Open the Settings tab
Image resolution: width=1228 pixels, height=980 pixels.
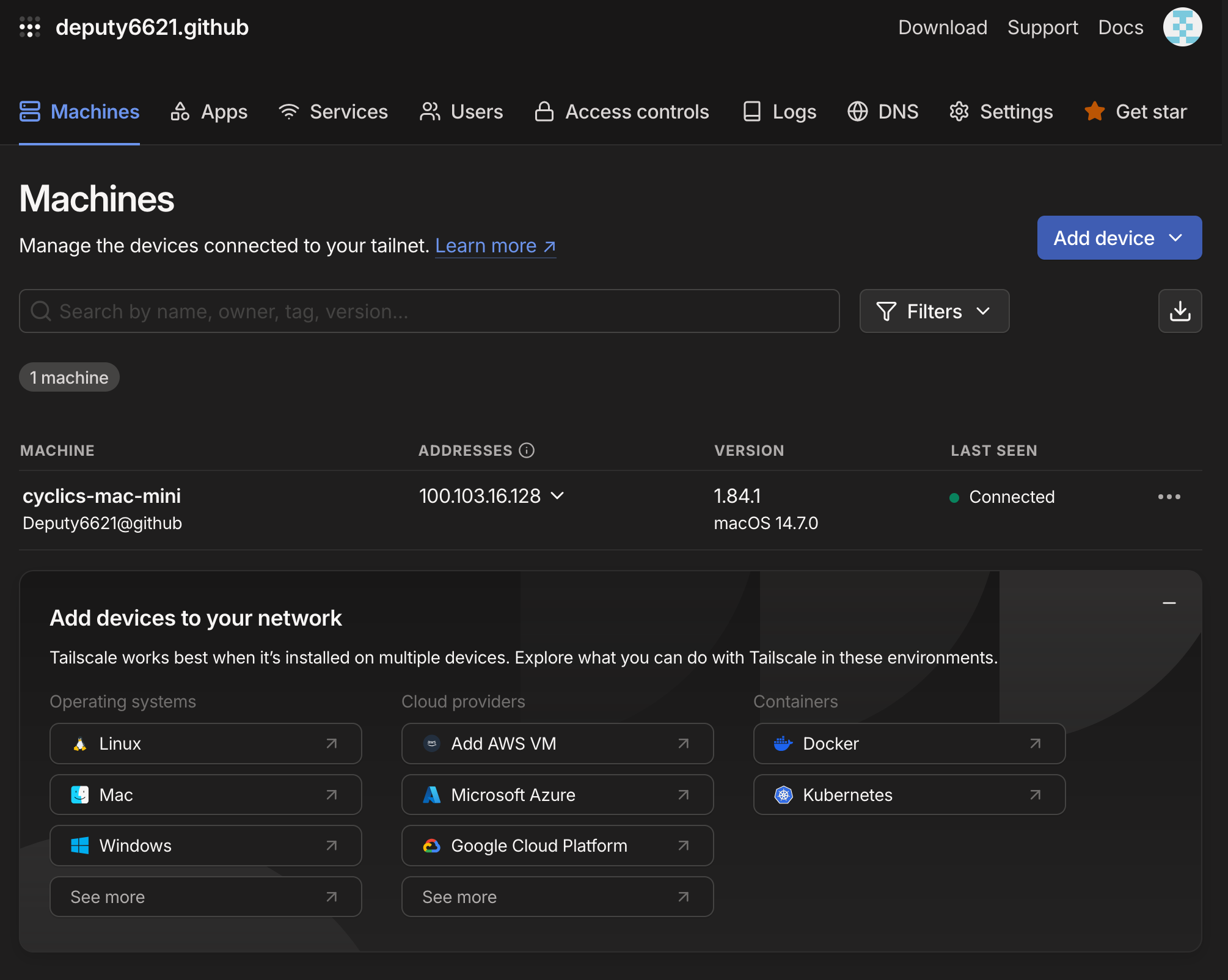click(1001, 111)
